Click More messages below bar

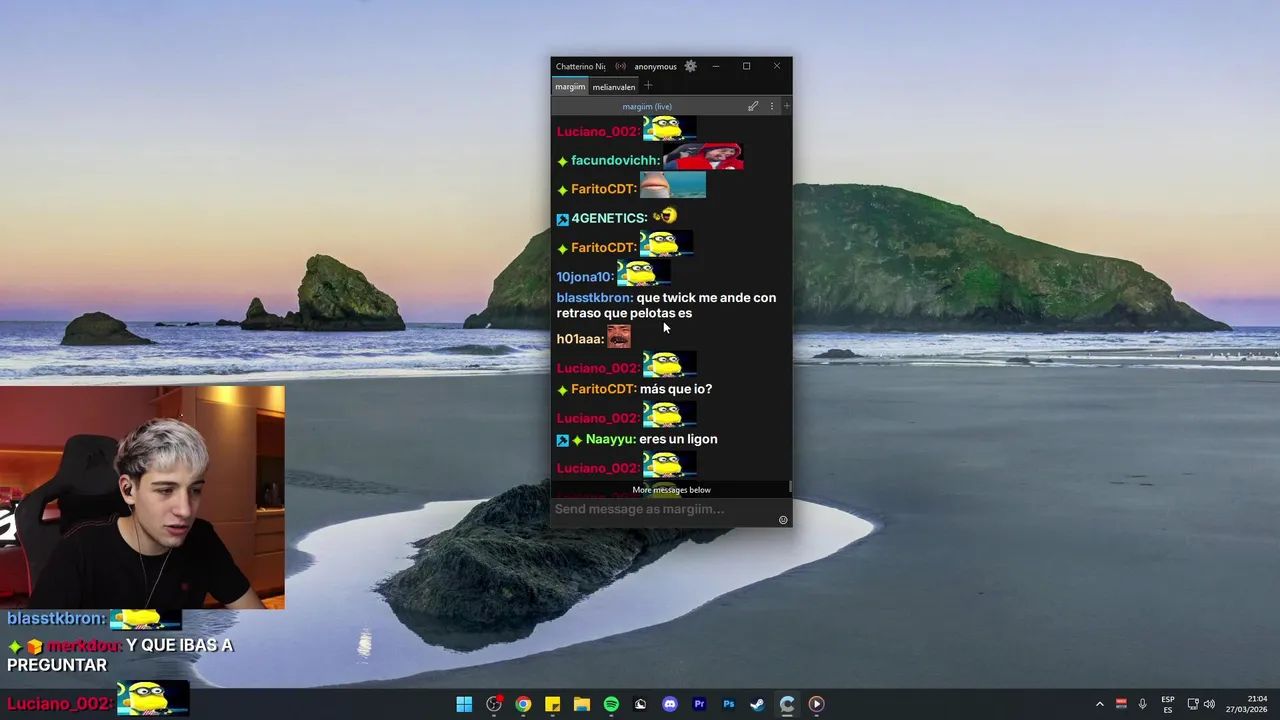point(671,490)
